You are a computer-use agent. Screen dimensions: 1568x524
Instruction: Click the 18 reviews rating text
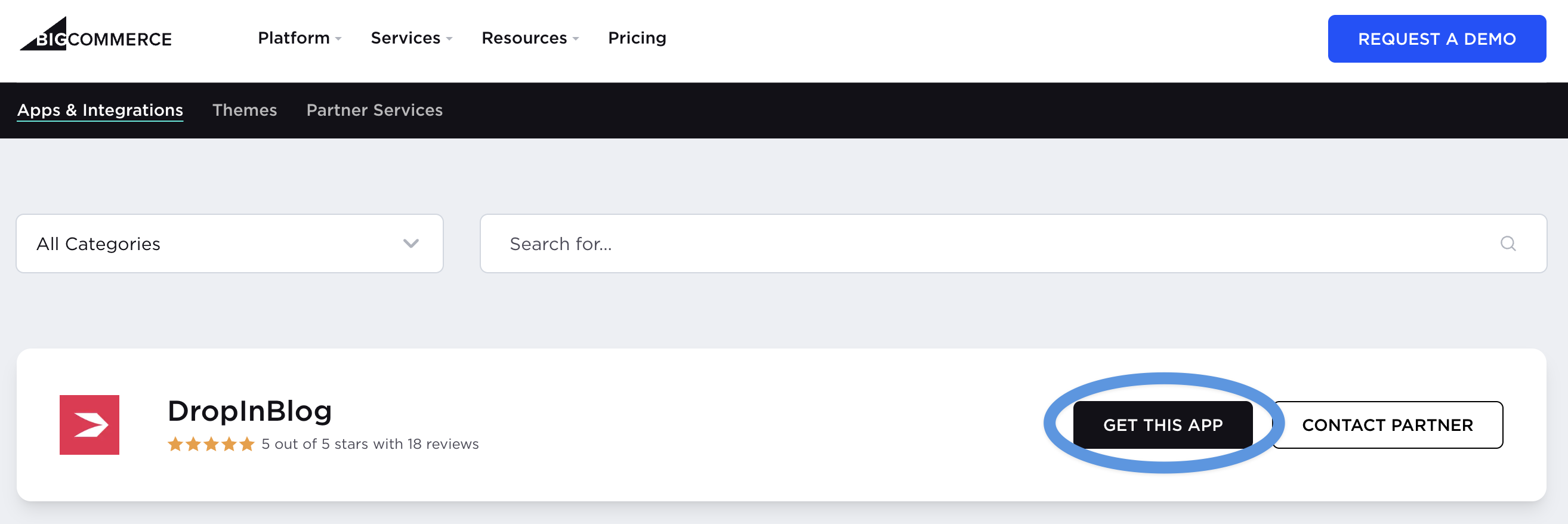tap(370, 444)
